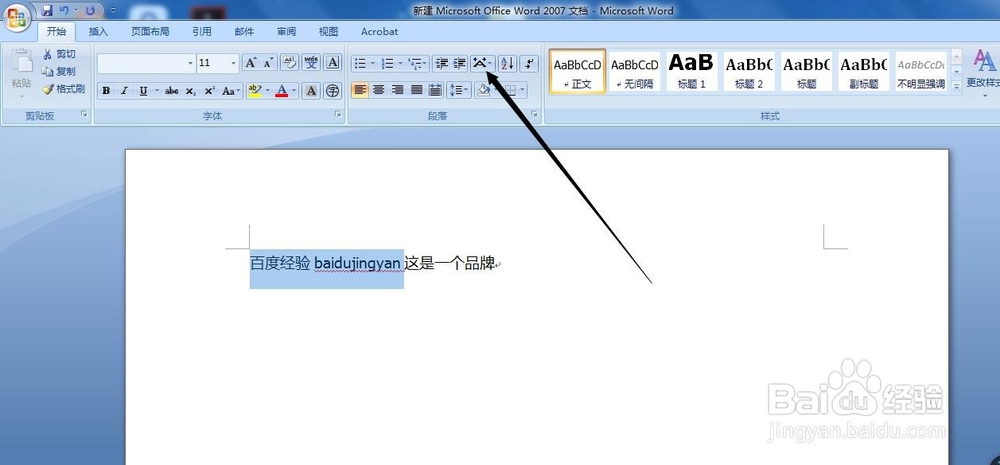Switch to 视图 tab

[328, 32]
